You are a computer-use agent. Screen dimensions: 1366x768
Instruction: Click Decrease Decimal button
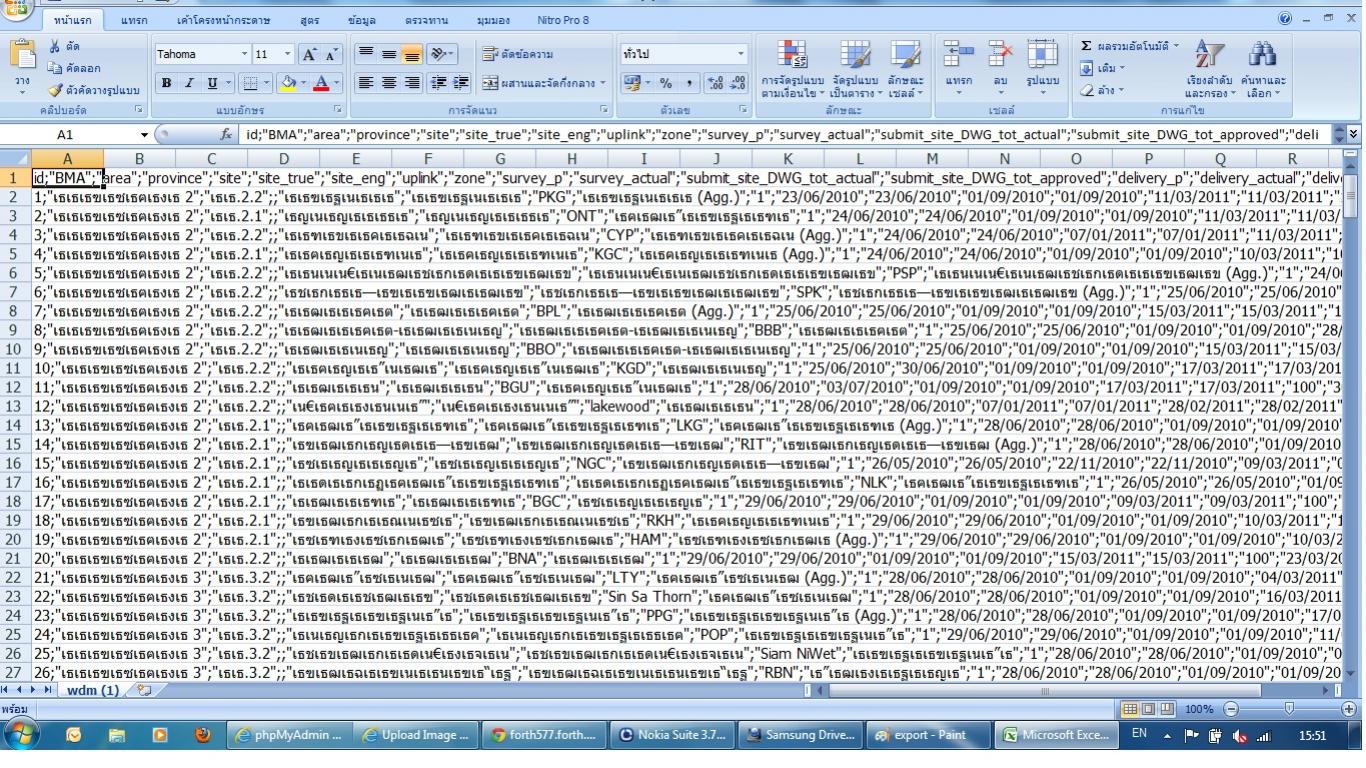tap(738, 84)
